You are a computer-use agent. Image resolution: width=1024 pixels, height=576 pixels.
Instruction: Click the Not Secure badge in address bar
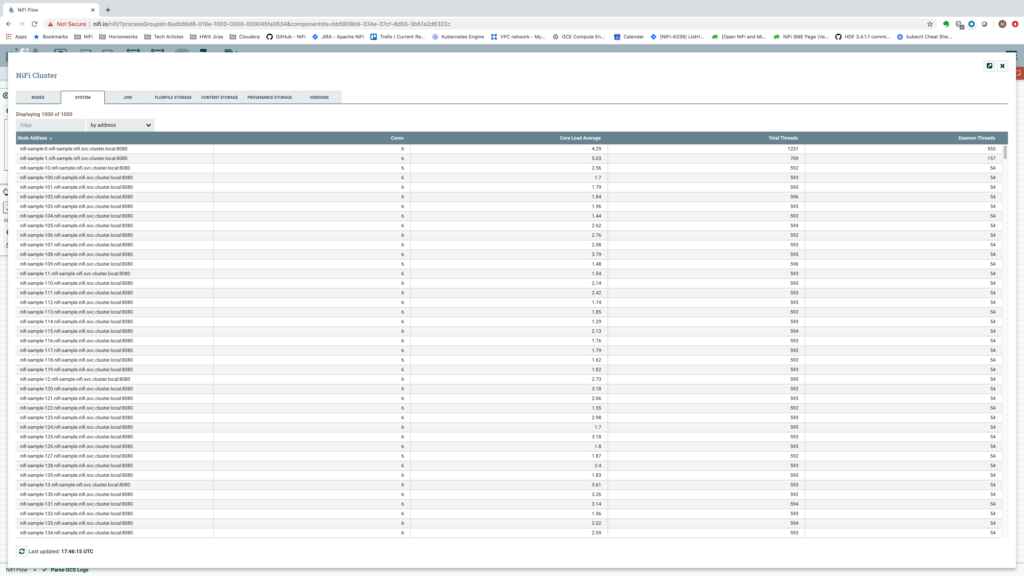(70, 22)
